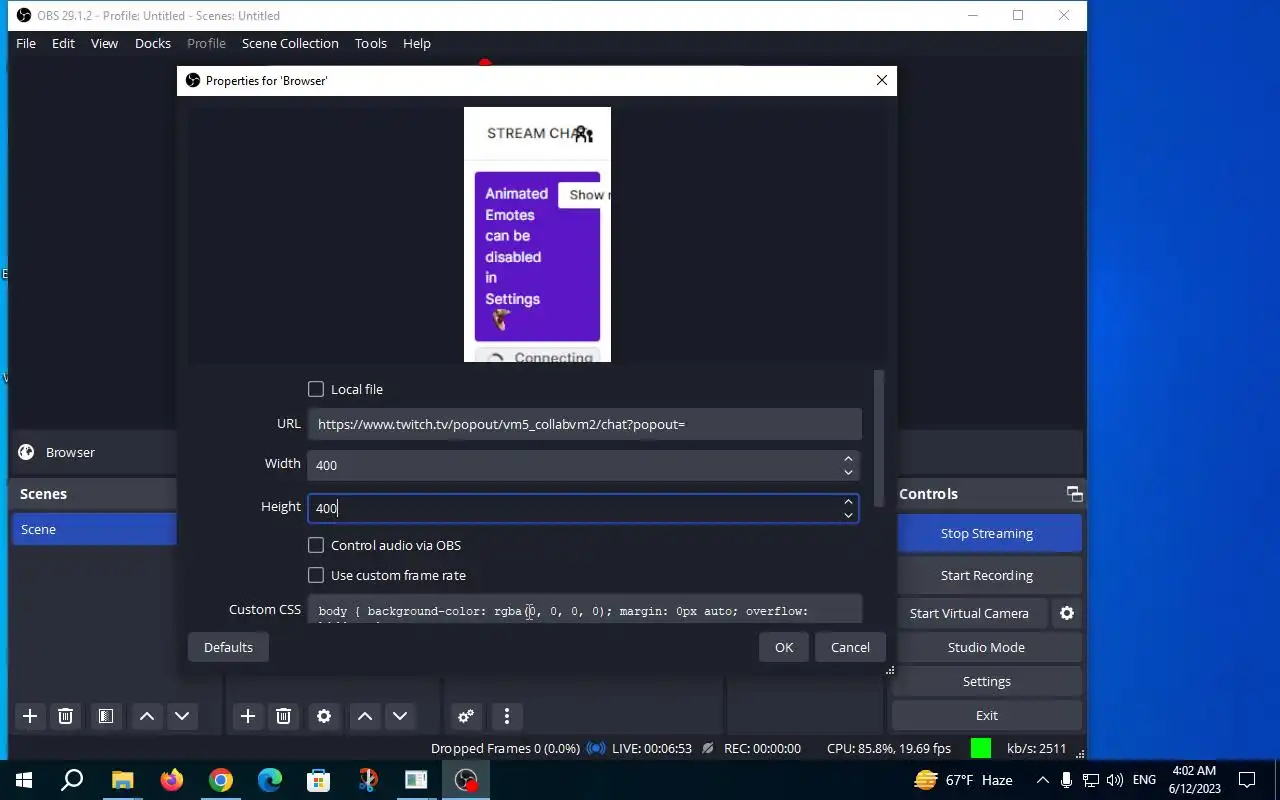Open Microsoft Store from the taskbar
The width and height of the screenshot is (1280, 800).
[318, 780]
